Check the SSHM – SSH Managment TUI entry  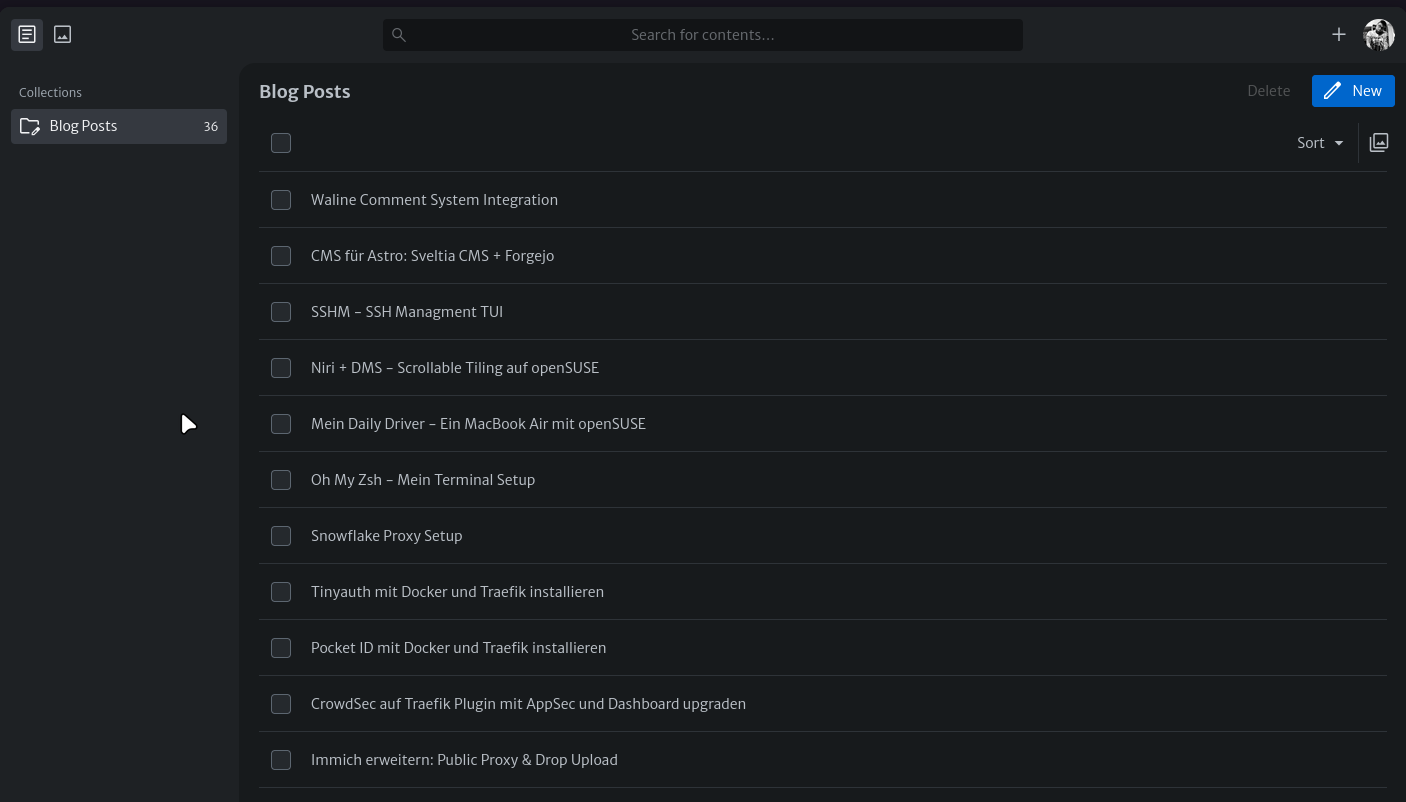(x=281, y=312)
